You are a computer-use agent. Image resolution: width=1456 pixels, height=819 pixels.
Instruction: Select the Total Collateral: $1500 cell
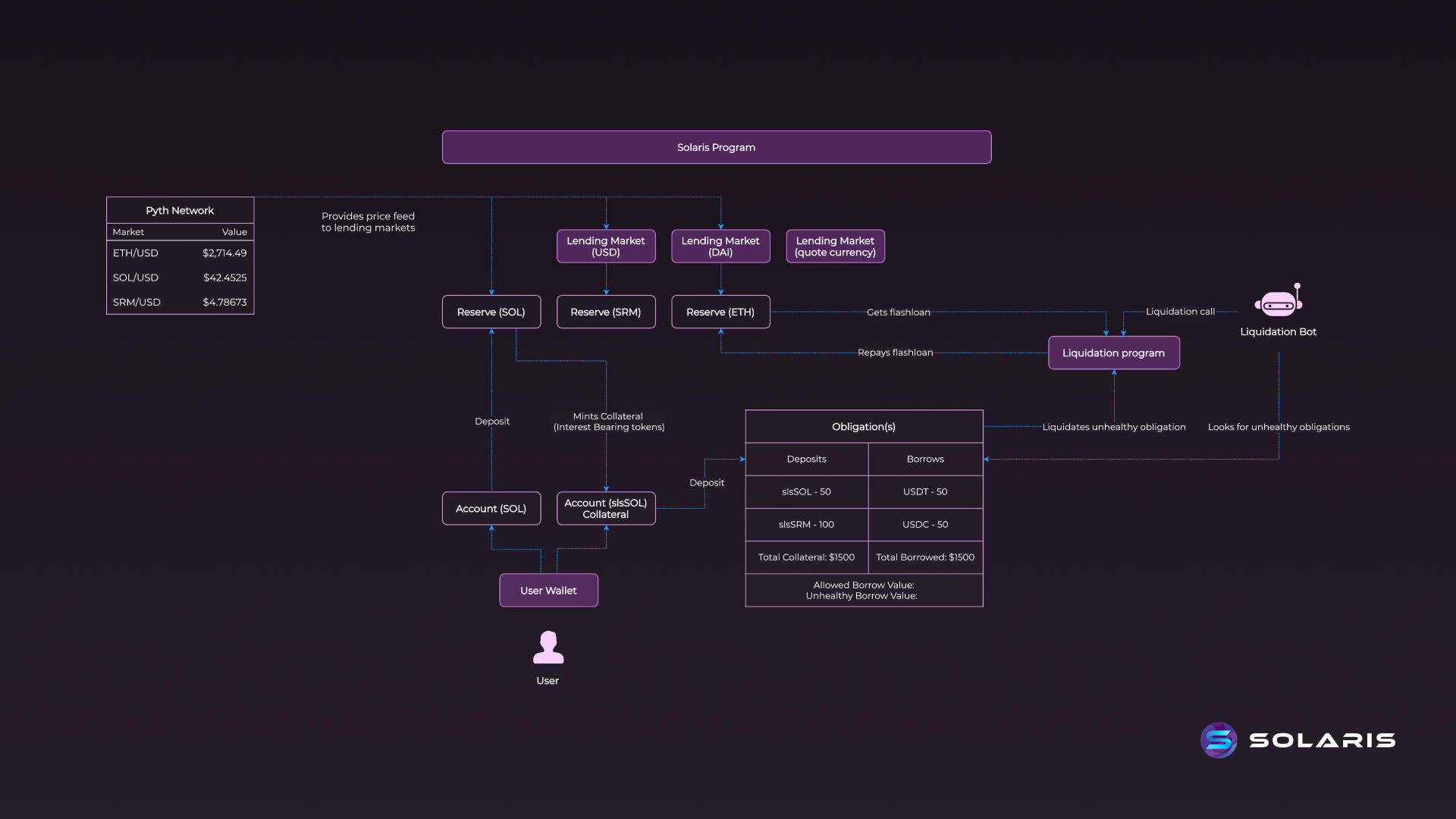806,557
